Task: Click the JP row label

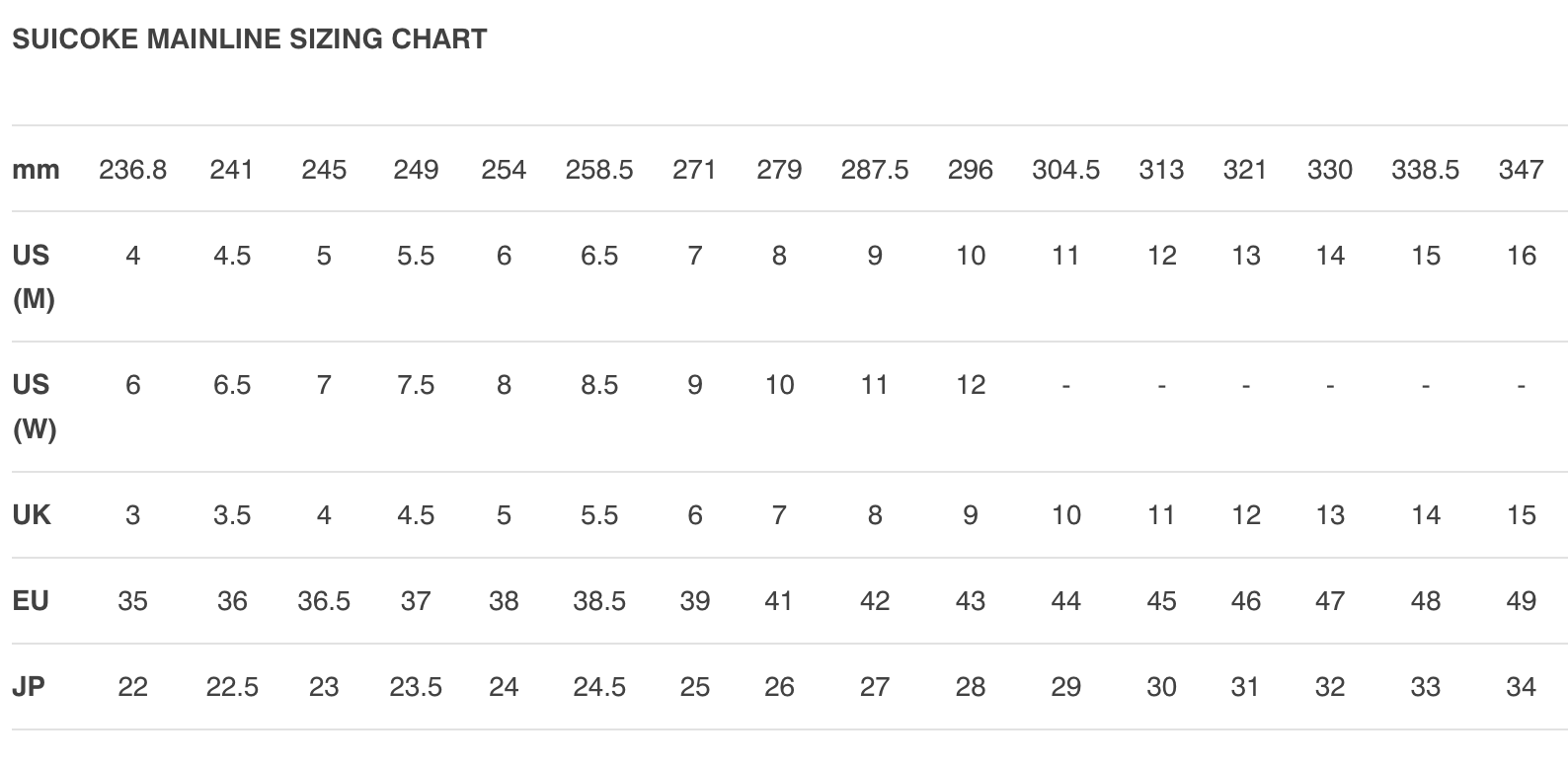Action: (x=29, y=687)
